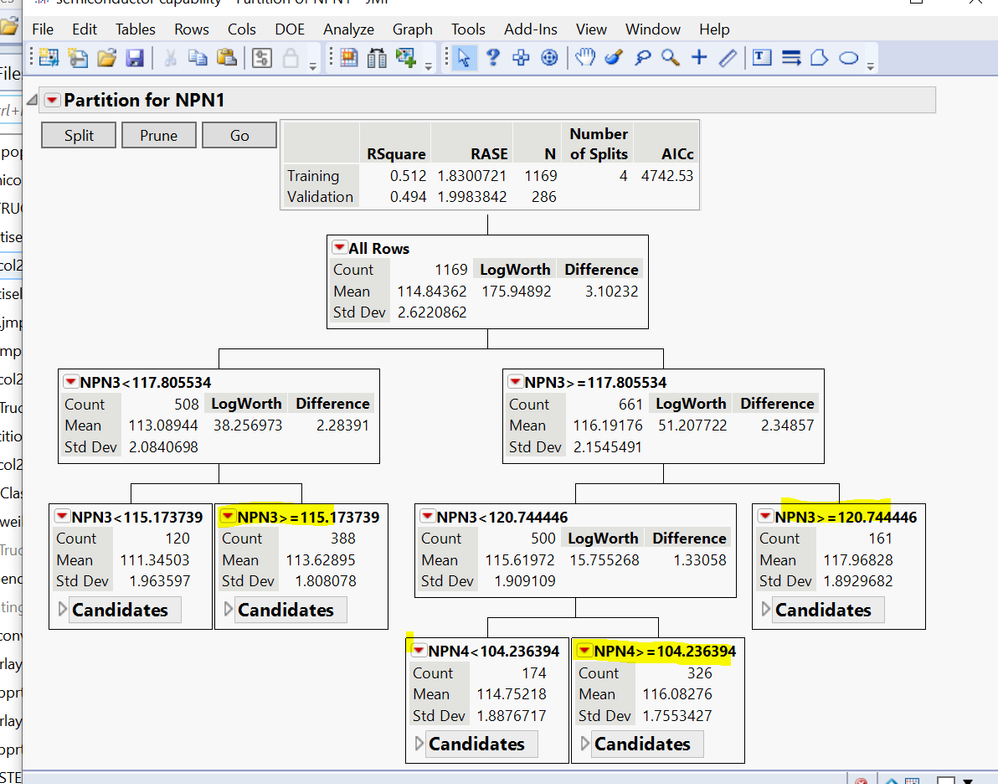The width and height of the screenshot is (998, 784).
Task: Expand Candidates under NPN3<115.173739
Action: 62,609
